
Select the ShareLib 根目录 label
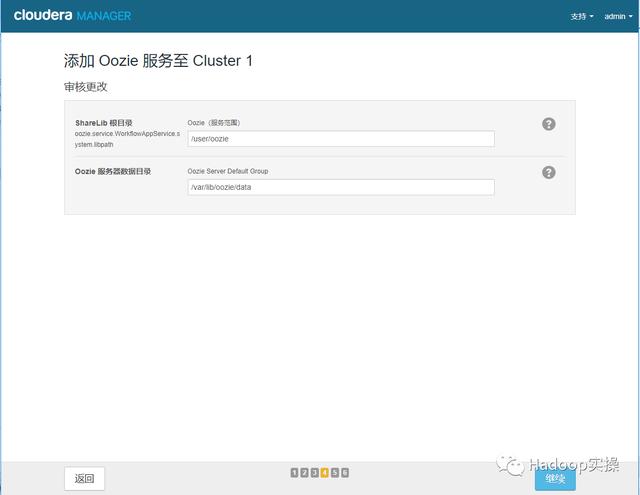pos(104,123)
